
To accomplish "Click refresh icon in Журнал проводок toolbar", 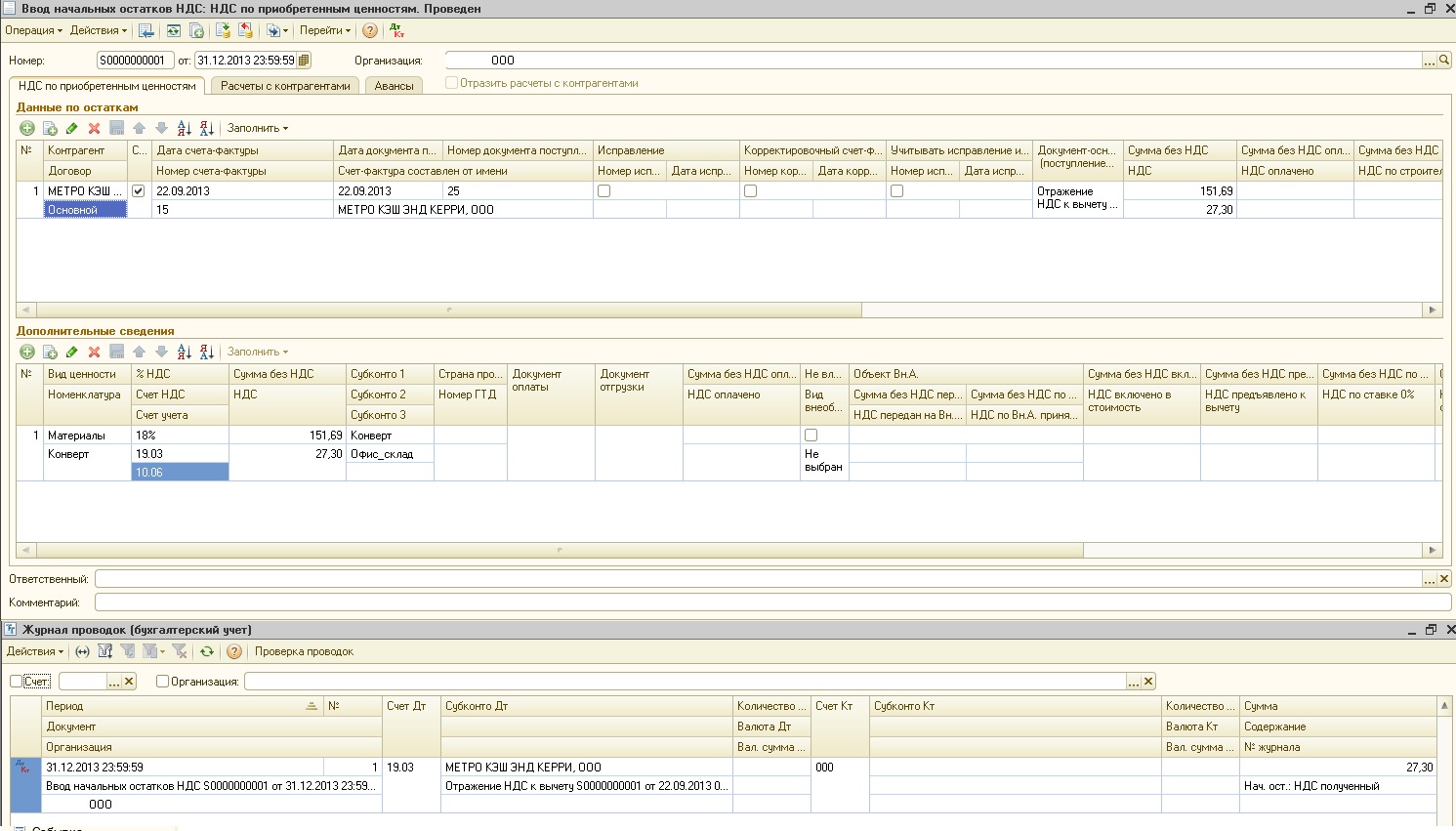I will (x=206, y=651).
